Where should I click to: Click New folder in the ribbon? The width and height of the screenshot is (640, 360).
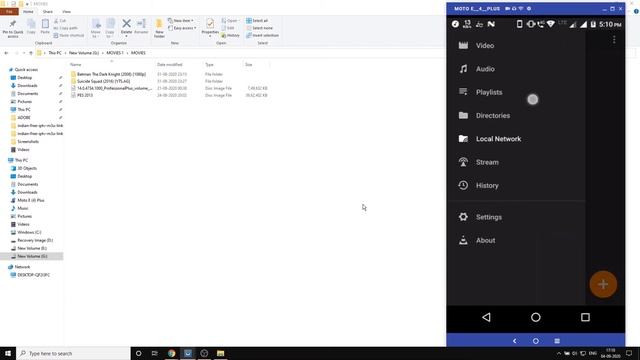point(159,28)
